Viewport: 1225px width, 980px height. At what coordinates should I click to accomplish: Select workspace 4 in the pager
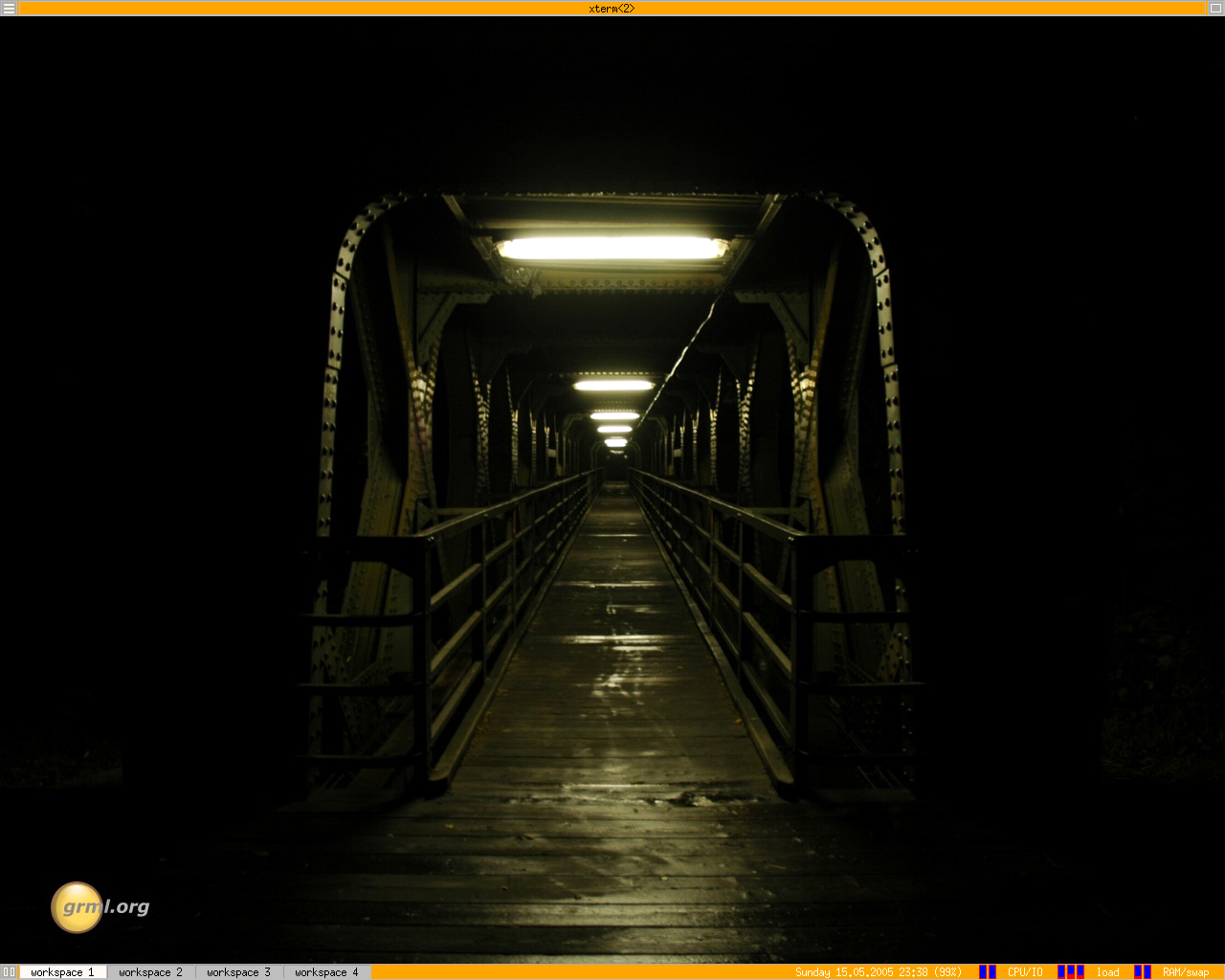pyautogui.click(x=327, y=972)
